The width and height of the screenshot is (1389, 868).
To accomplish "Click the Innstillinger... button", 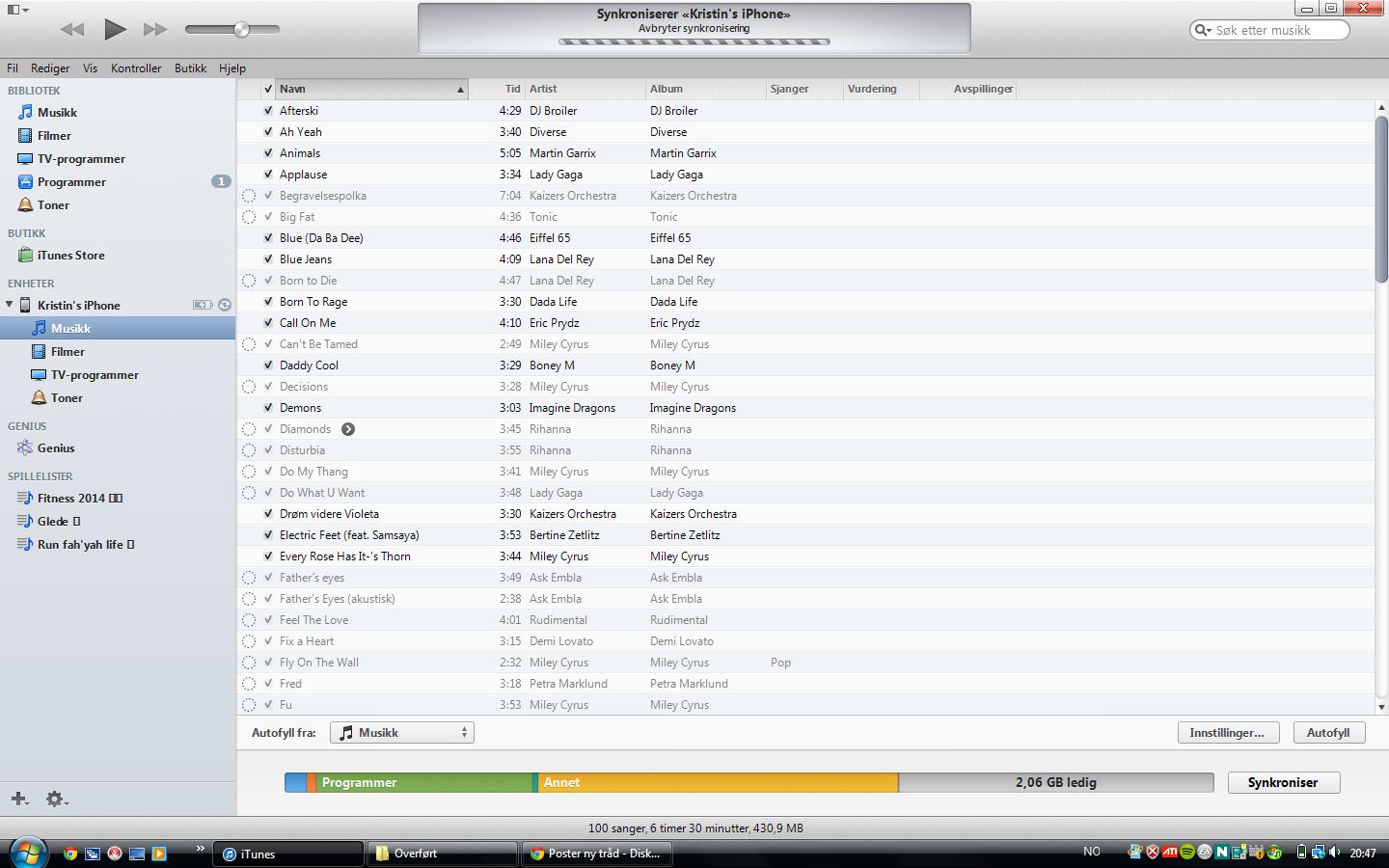I will [x=1228, y=733].
